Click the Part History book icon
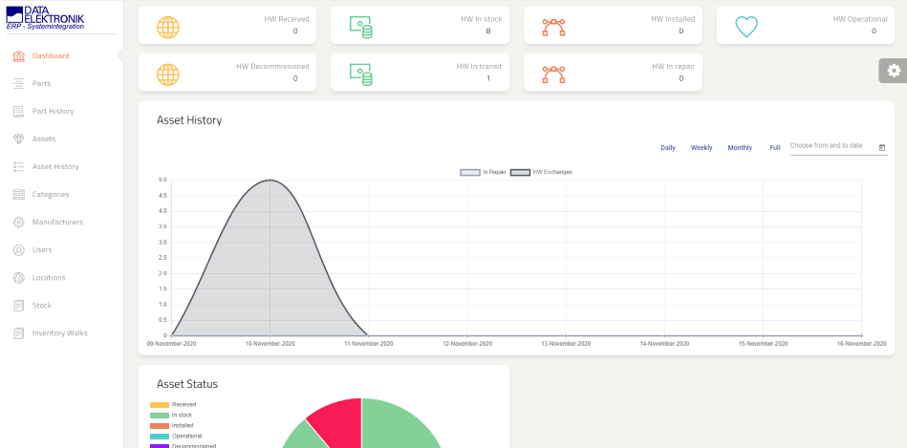 pyautogui.click(x=19, y=112)
